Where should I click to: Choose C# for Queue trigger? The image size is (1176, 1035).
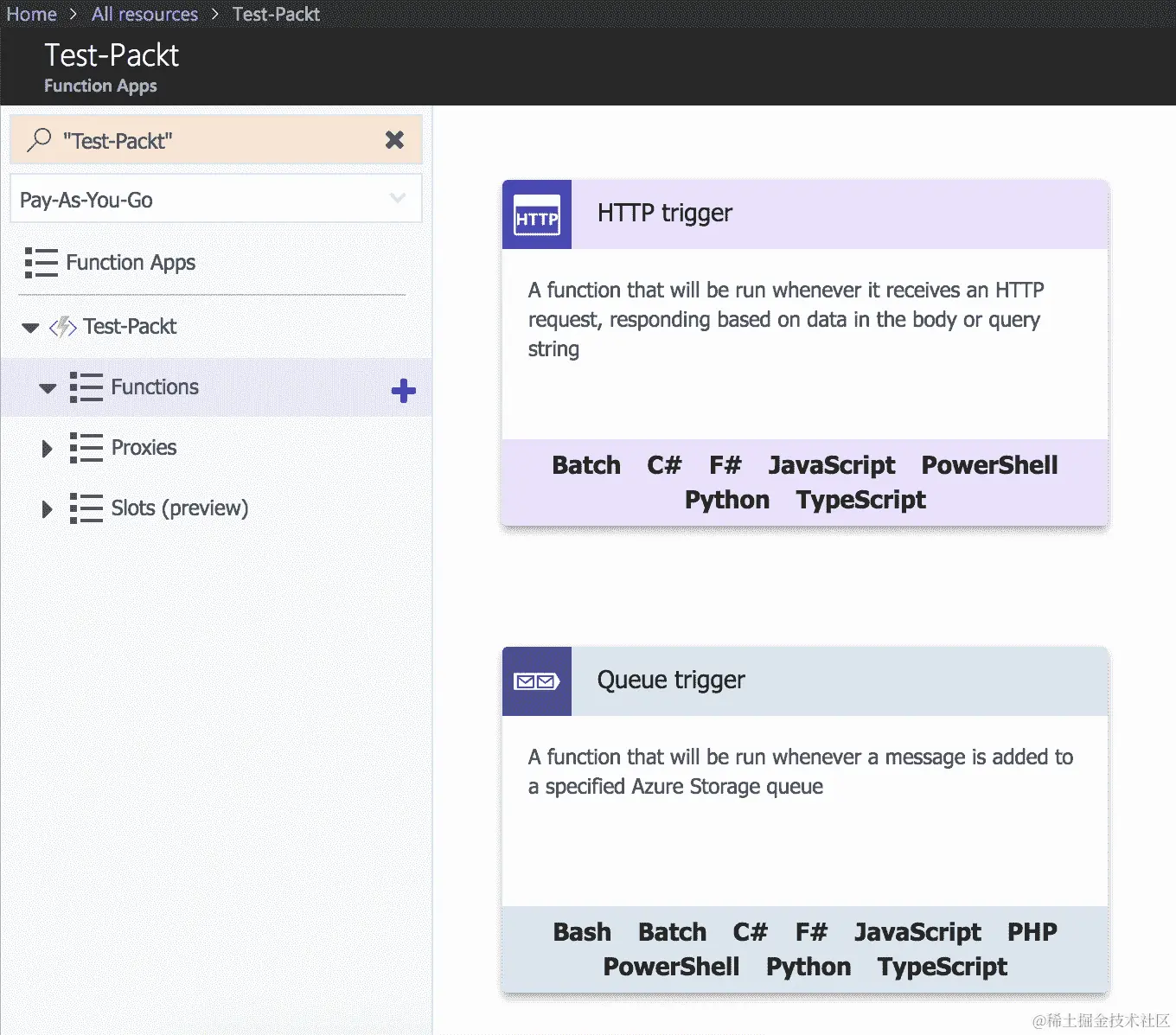[750, 932]
